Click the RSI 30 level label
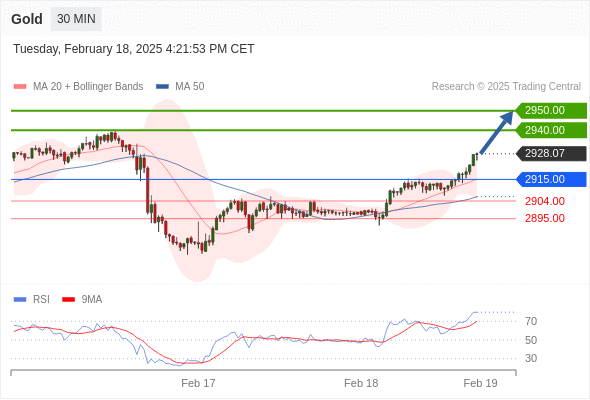 click(x=531, y=358)
